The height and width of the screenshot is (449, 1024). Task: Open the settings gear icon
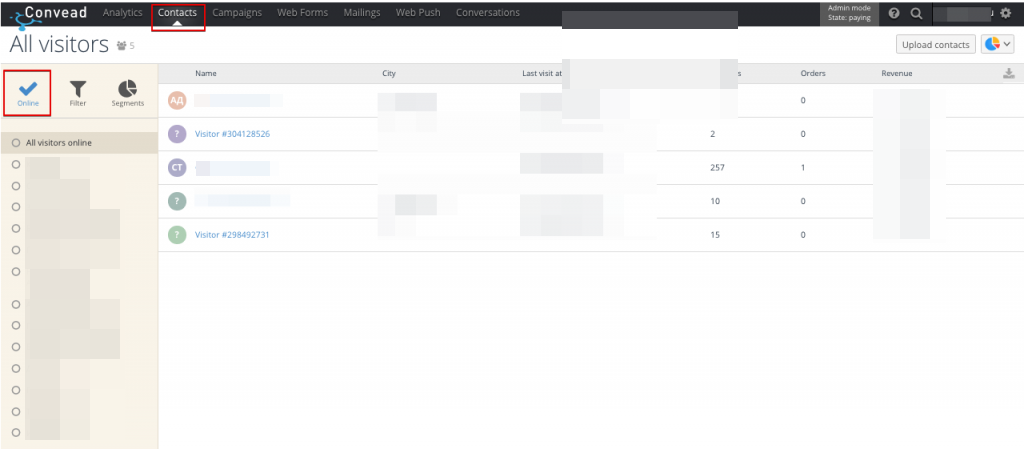point(1006,13)
